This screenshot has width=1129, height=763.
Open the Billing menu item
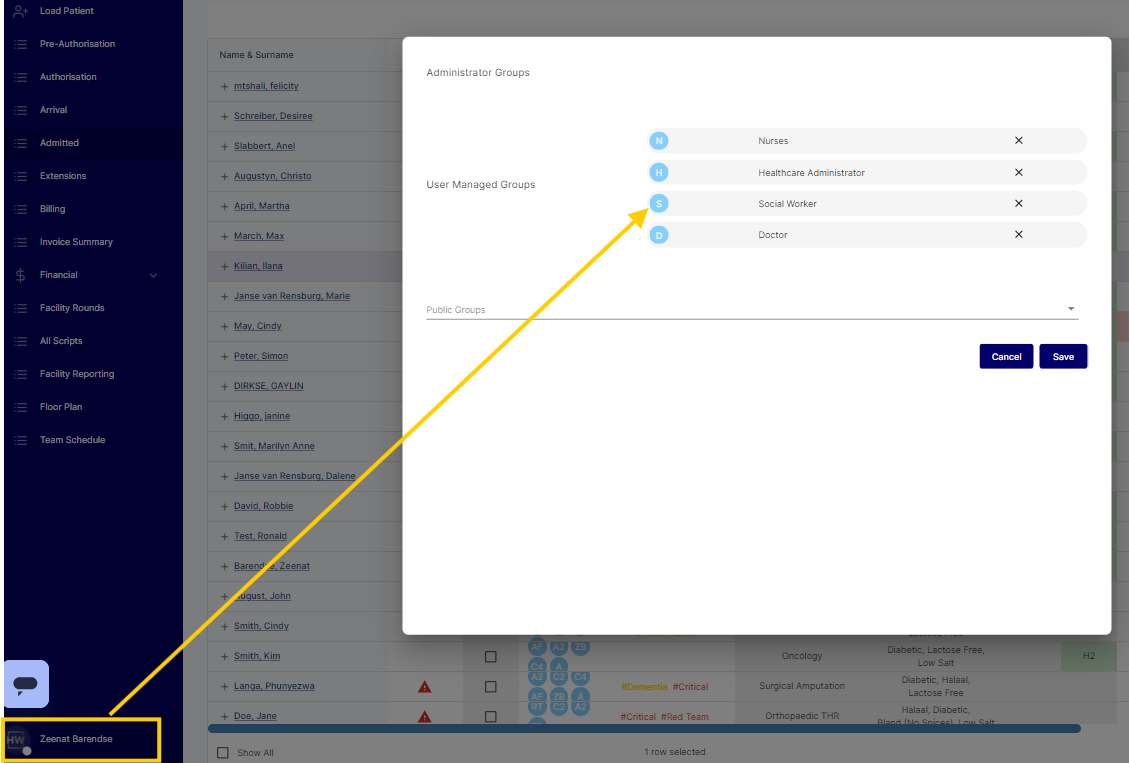pos(52,209)
